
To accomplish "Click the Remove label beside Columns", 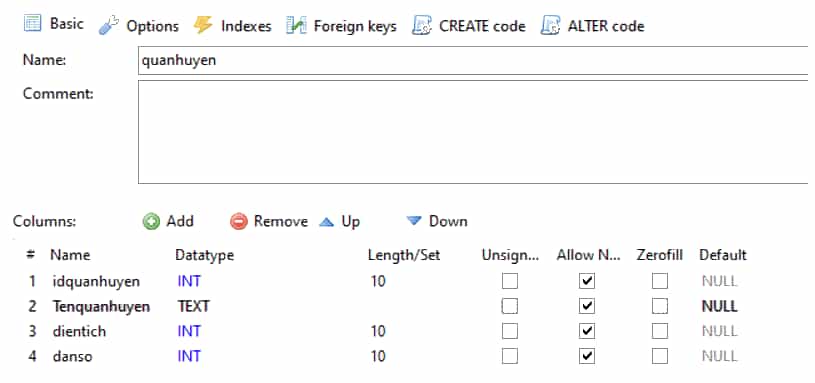I will pos(281,221).
